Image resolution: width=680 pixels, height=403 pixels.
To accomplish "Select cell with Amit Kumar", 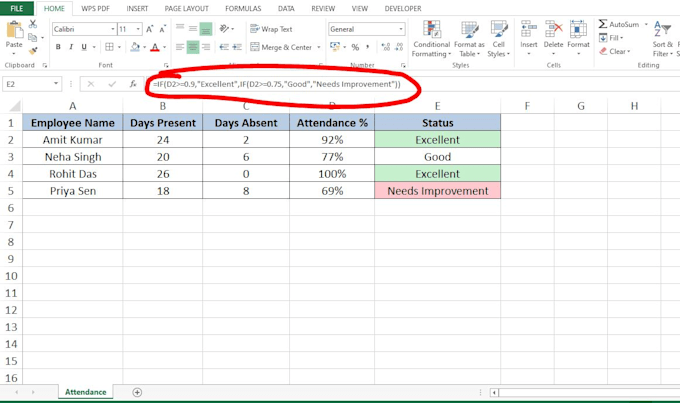I will click(72, 140).
